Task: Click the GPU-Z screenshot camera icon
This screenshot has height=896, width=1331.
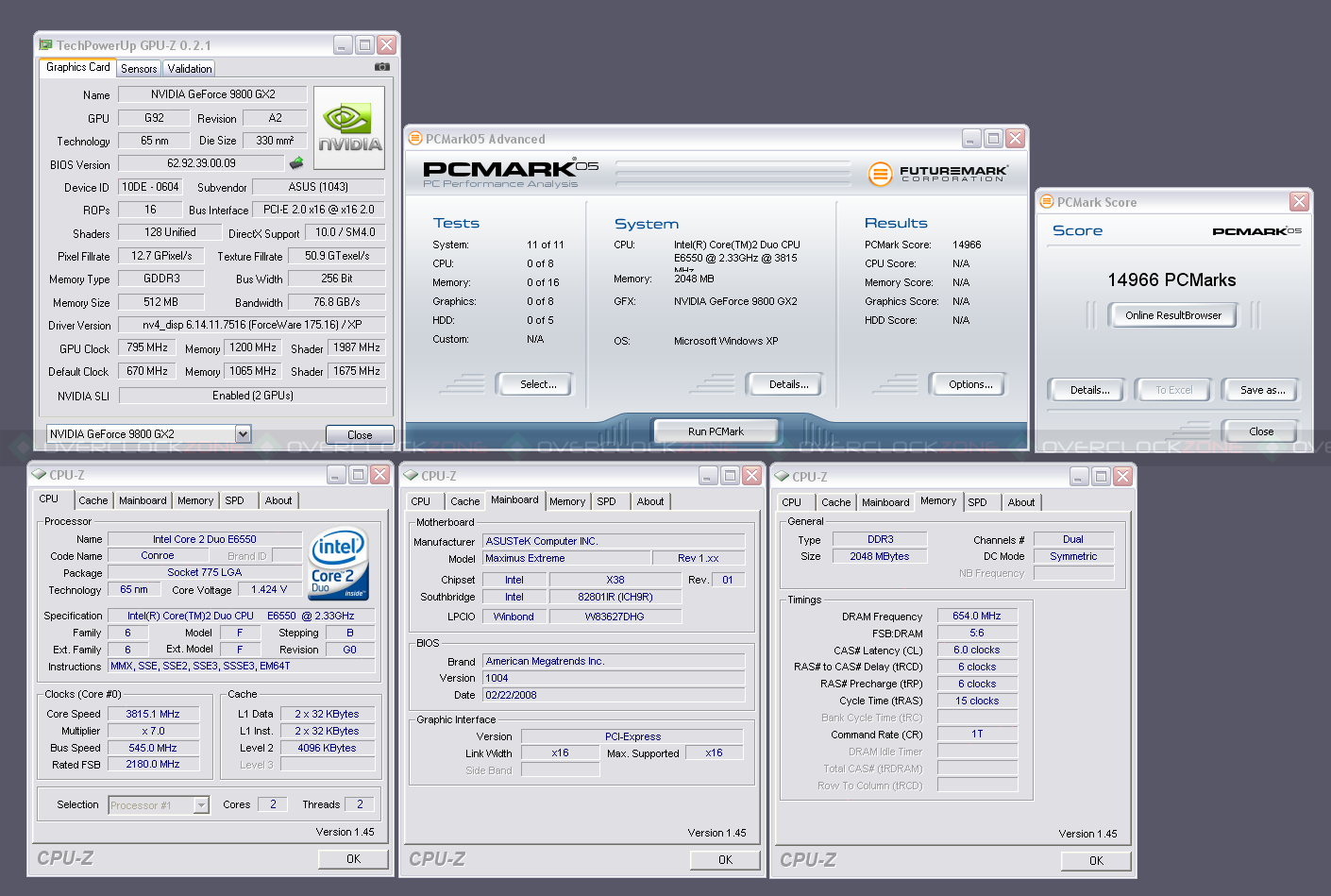Action: coord(381,67)
